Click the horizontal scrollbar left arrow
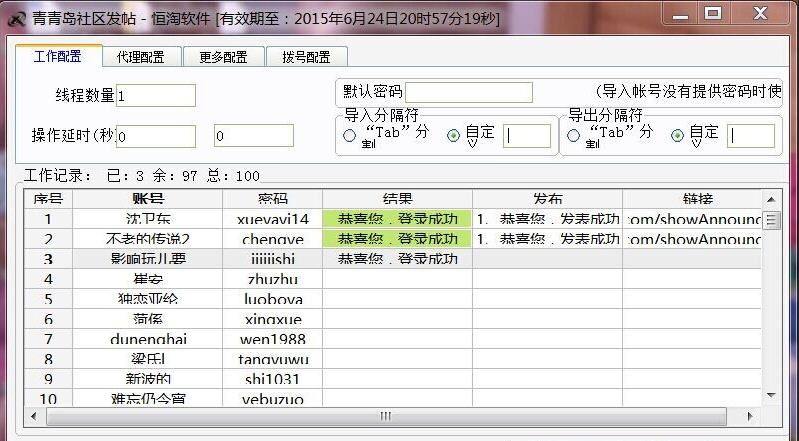The height and width of the screenshot is (441, 799). 34,417
